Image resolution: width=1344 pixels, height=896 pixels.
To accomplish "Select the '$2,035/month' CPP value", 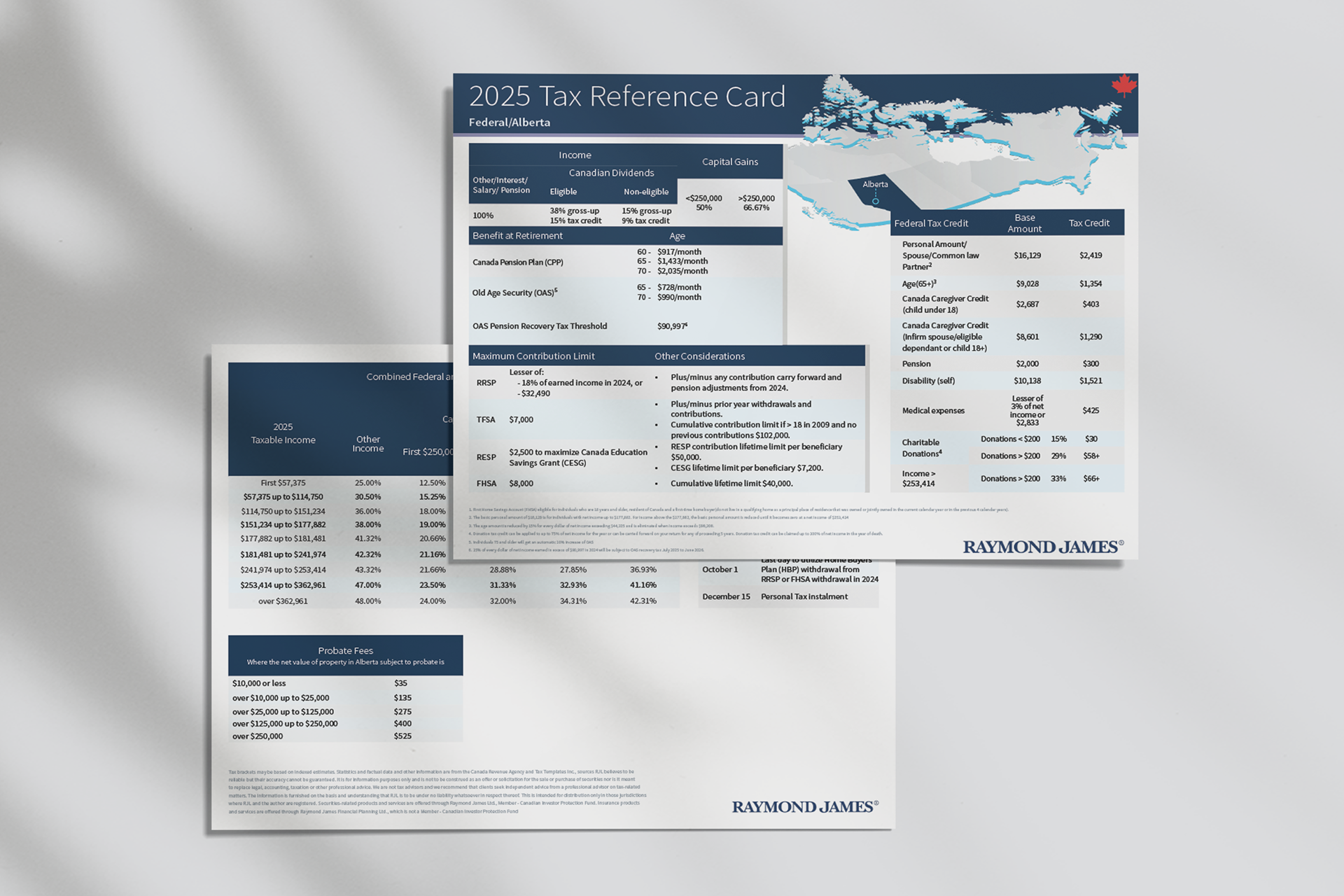I will pyautogui.click(x=682, y=271).
